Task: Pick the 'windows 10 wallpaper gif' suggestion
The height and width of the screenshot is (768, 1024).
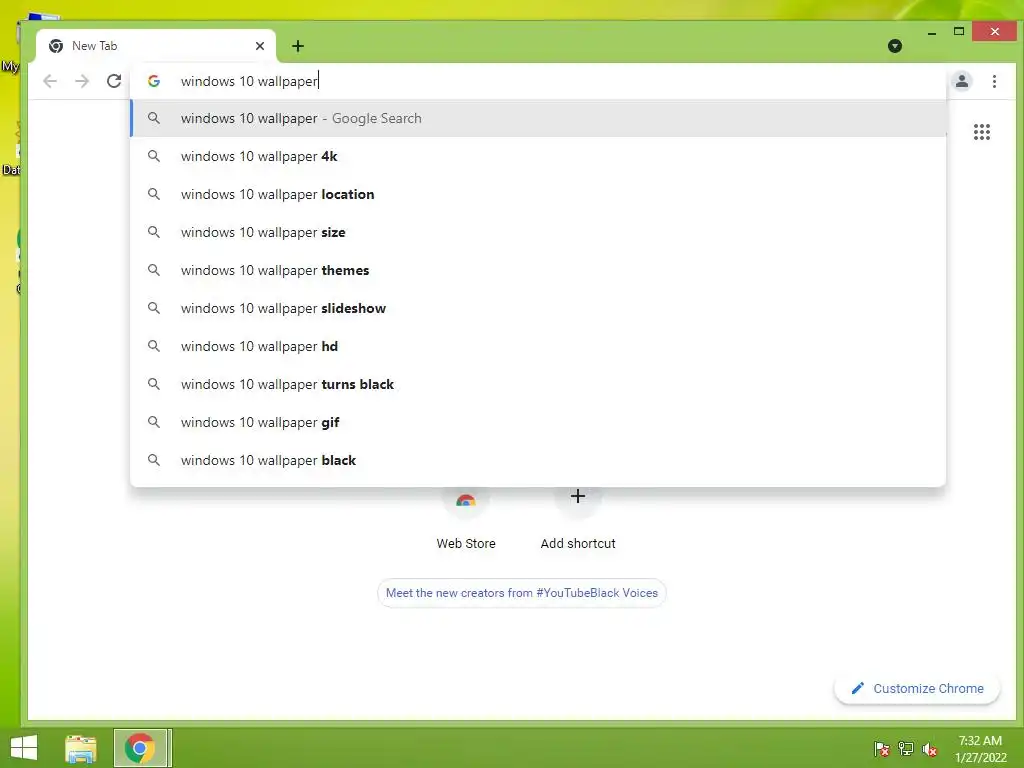Action: coord(538,422)
